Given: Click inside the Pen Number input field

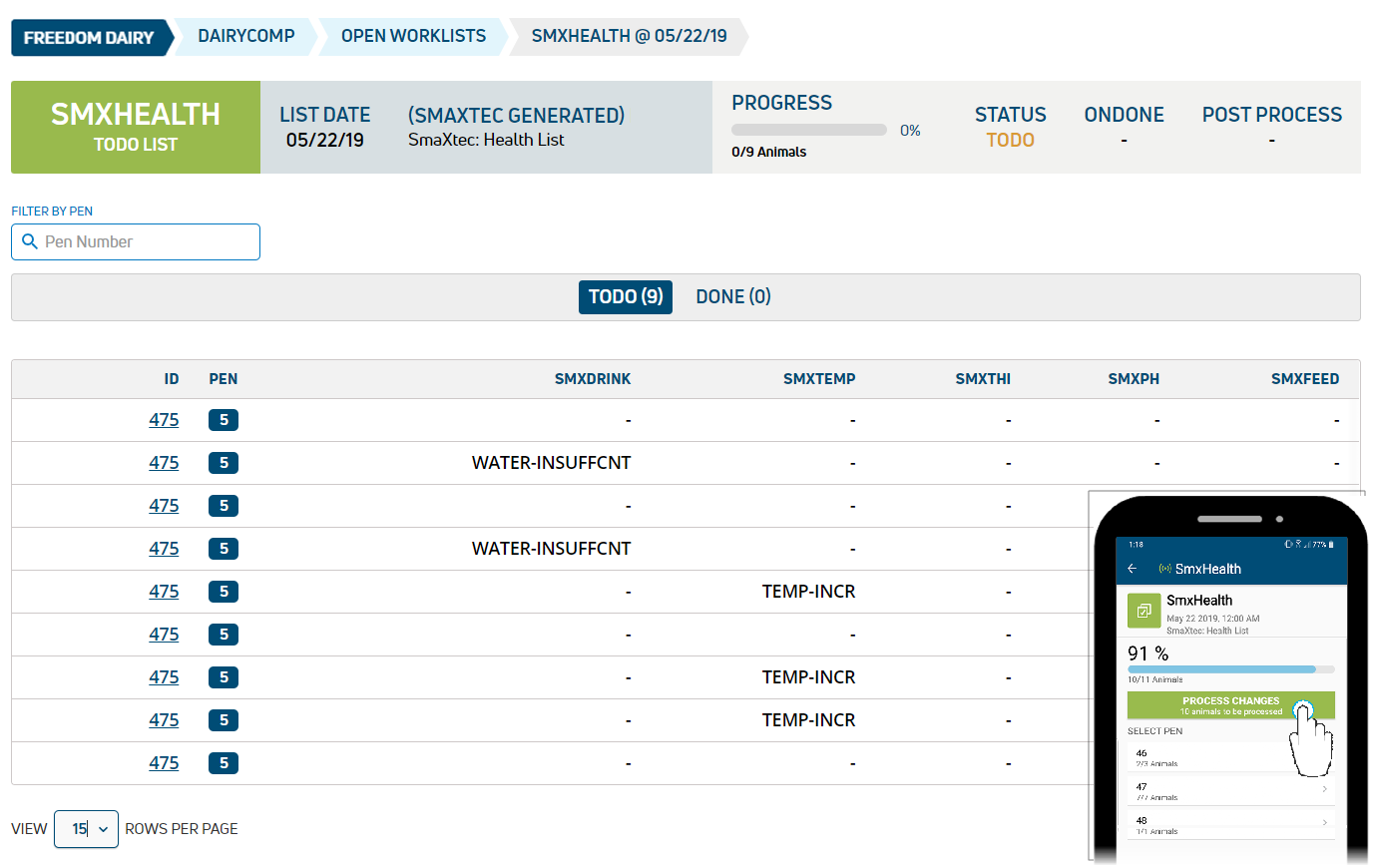Looking at the screenshot, I should [140, 241].
